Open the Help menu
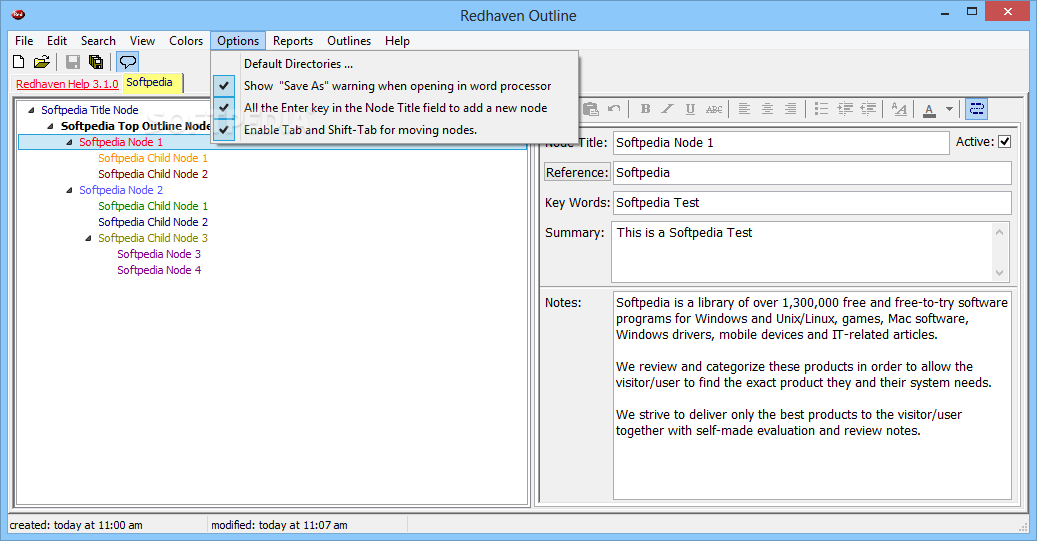1037x541 pixels. pyautogui.click(x=397, y=41)
